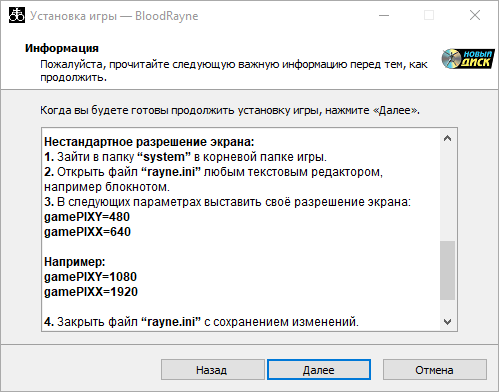The image size is (499, 392).
Task: Click the scroll up arrow in info box
Action: coord(447,138)
